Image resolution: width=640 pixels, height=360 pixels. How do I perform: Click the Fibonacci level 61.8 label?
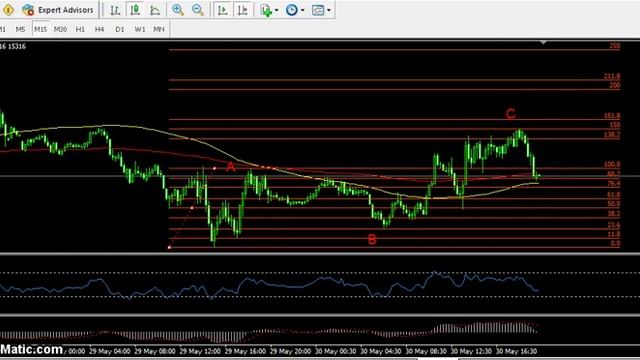click(x=614, y=195)
